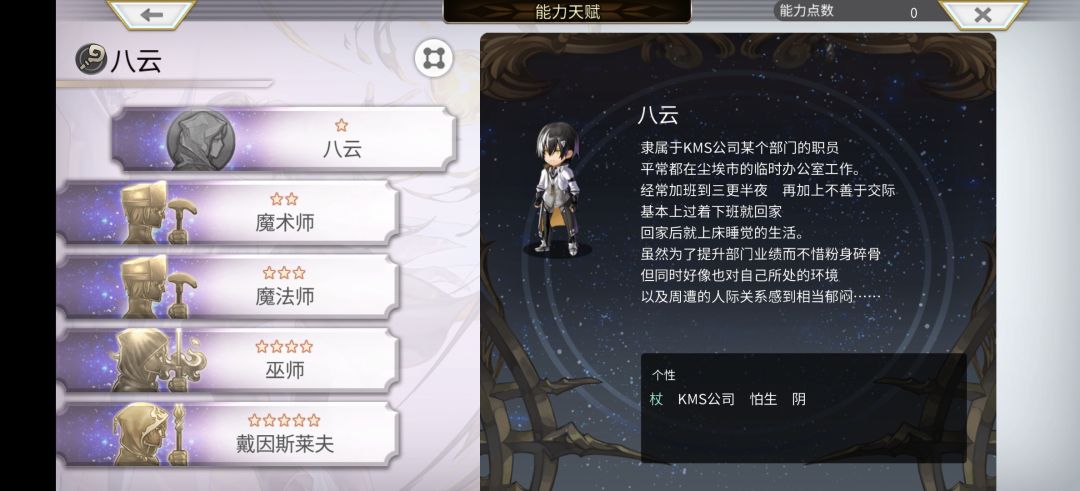
Task: Click the 八云 chibi character sprite
Action: click(x=557, y=189)
